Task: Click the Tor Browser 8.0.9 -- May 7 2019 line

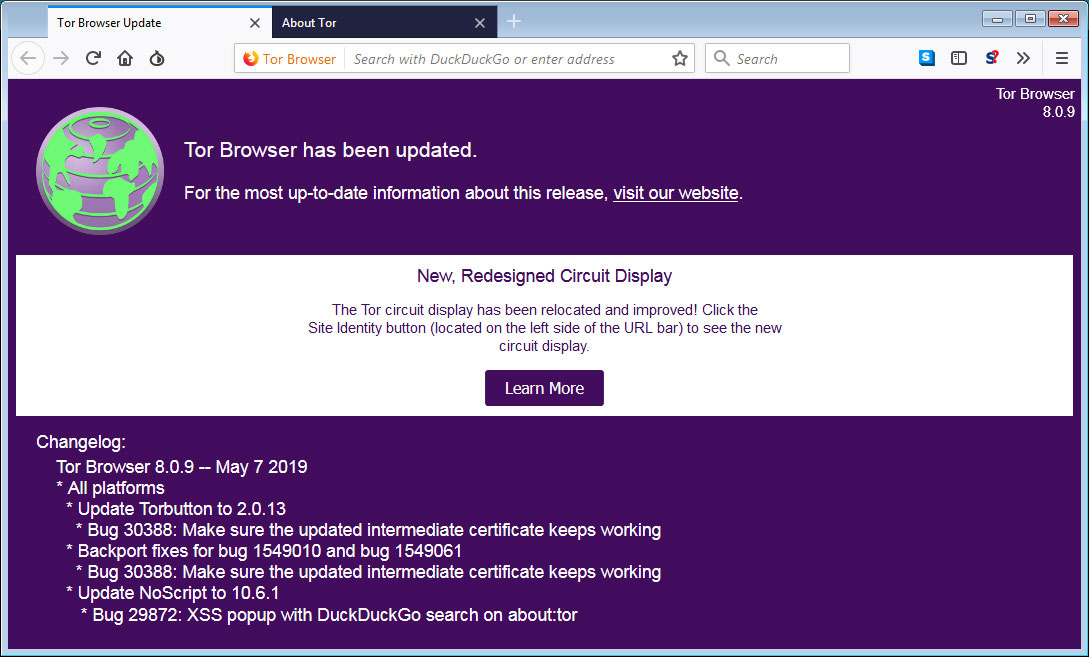Action: (x=182, y=467)
